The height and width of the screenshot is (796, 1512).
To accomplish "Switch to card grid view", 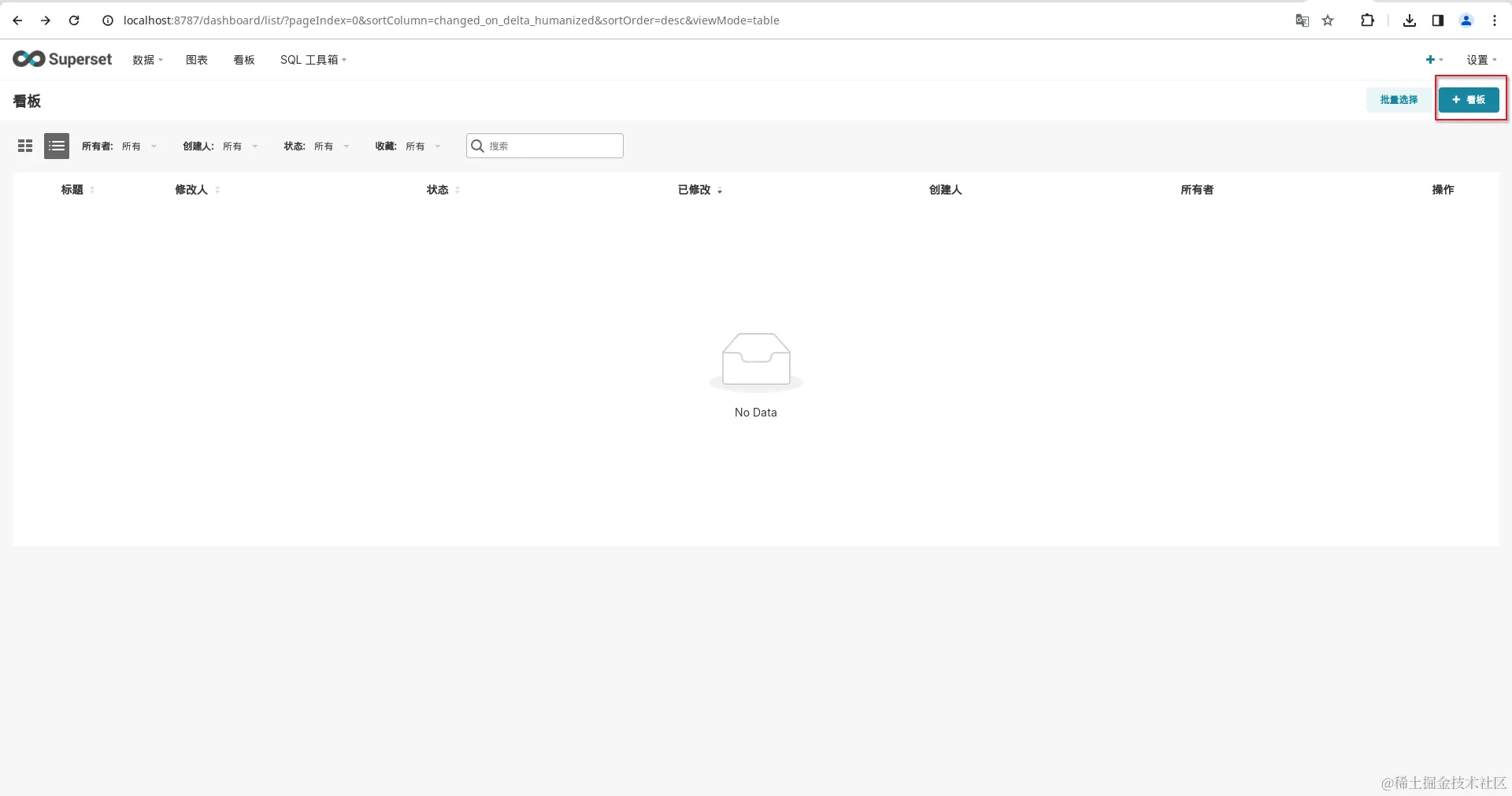I will (25, 146).
